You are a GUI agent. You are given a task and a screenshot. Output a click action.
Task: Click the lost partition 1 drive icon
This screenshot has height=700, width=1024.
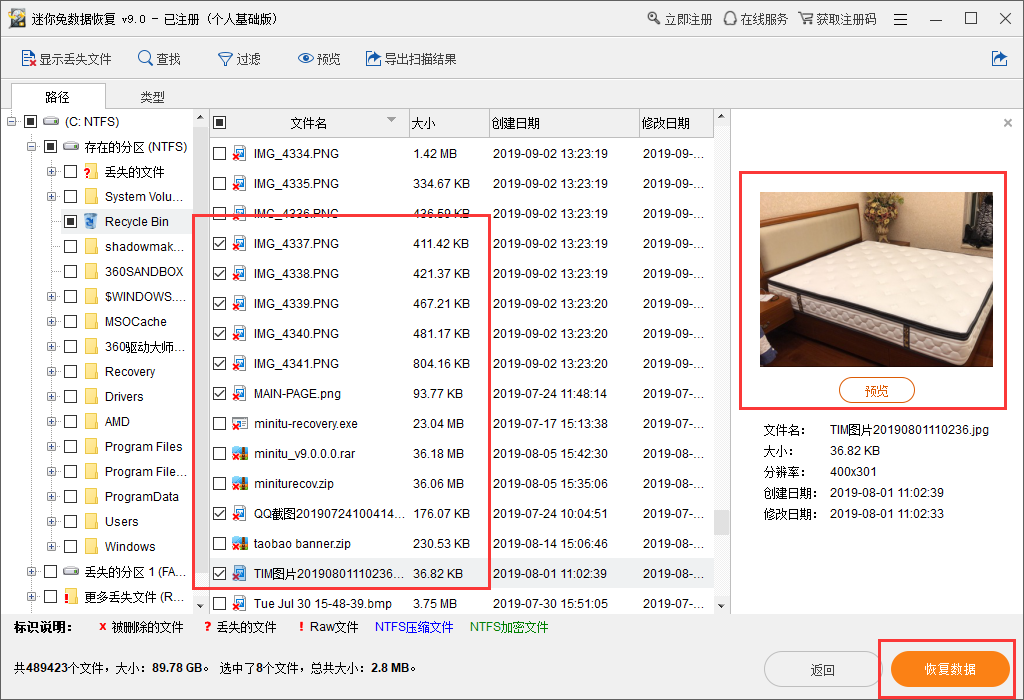point(71,571)
